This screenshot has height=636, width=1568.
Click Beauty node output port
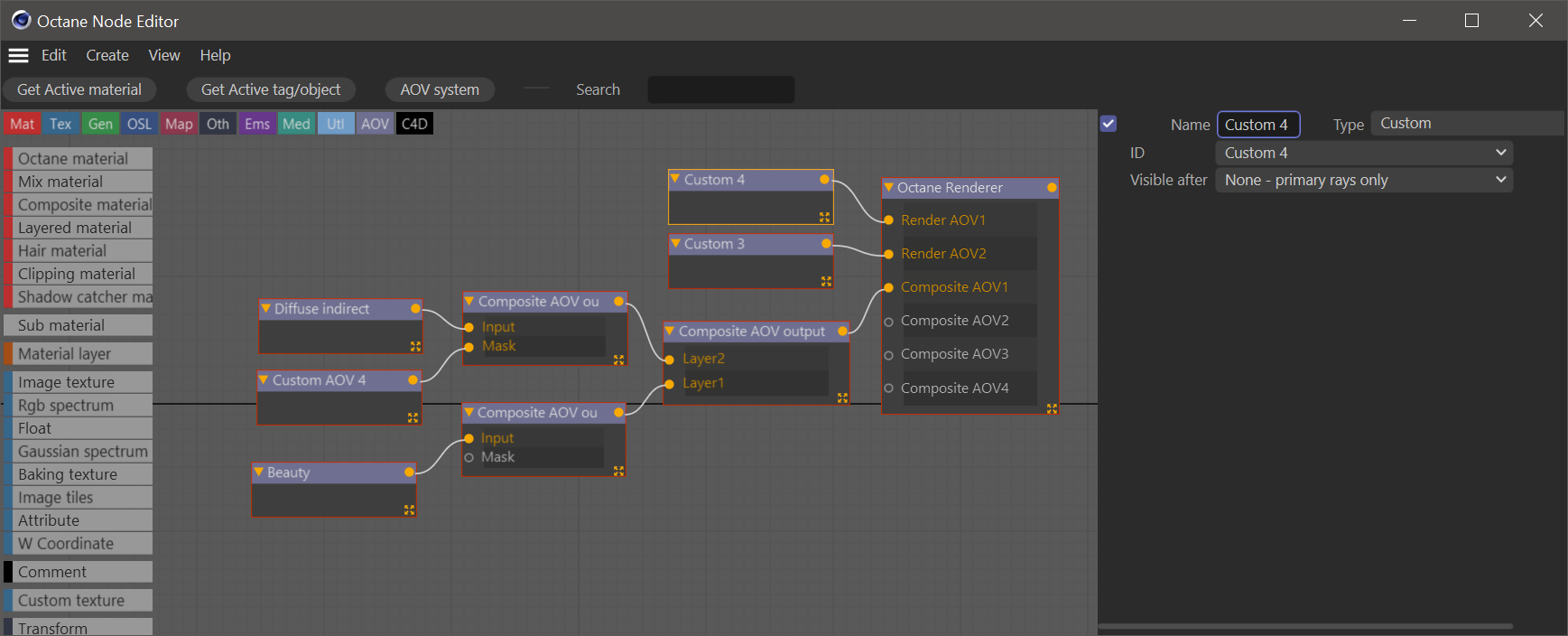(409, 472)
